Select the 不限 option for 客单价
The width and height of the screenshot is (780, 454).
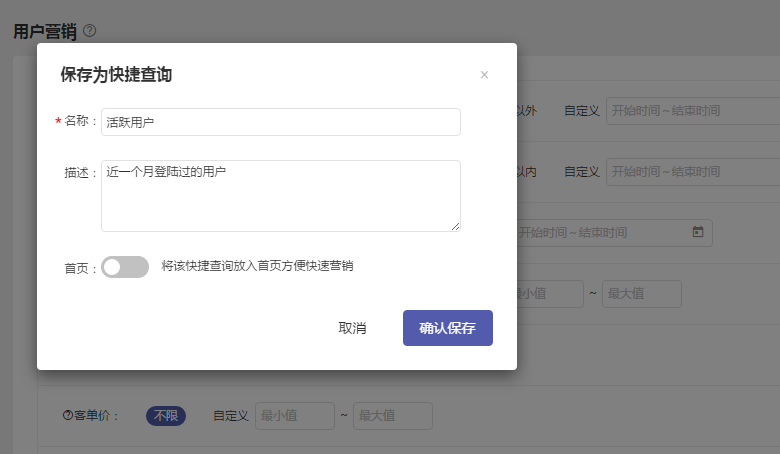(x=166, y=416)
